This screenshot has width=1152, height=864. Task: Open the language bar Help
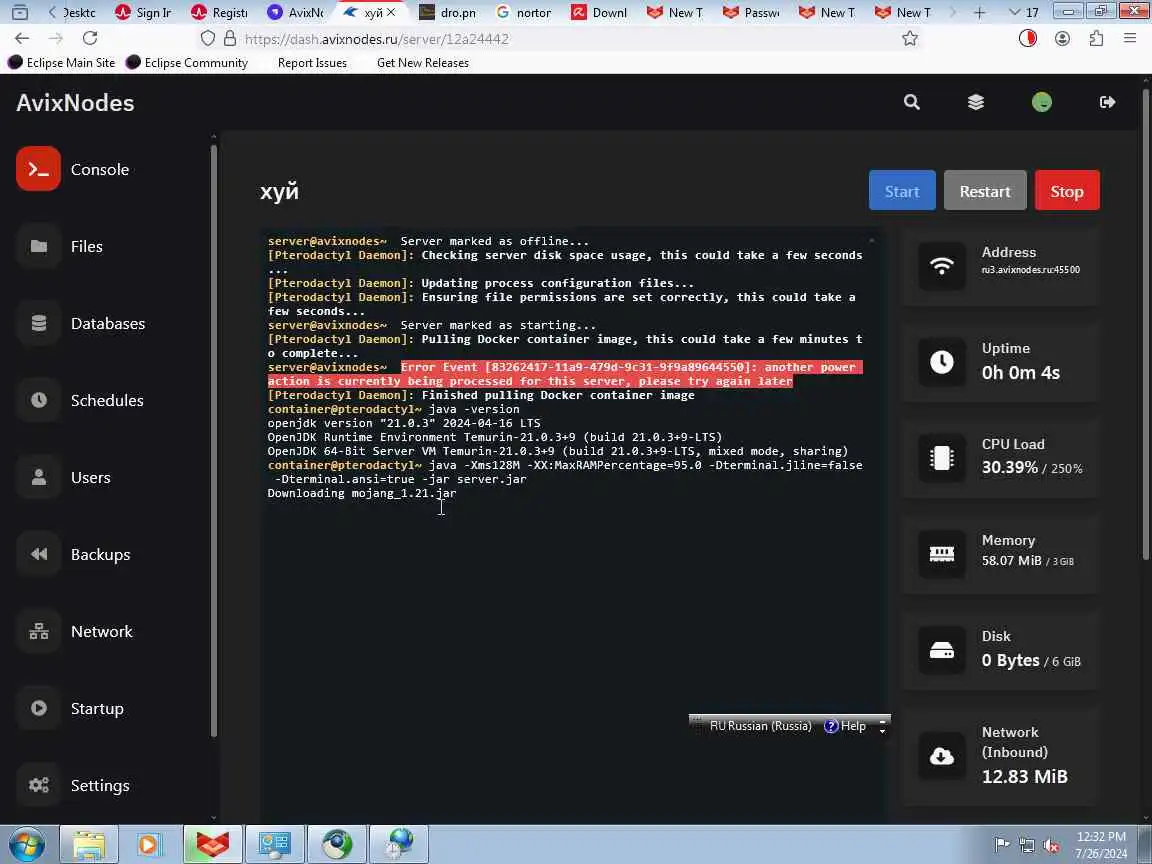coord(845,726)
